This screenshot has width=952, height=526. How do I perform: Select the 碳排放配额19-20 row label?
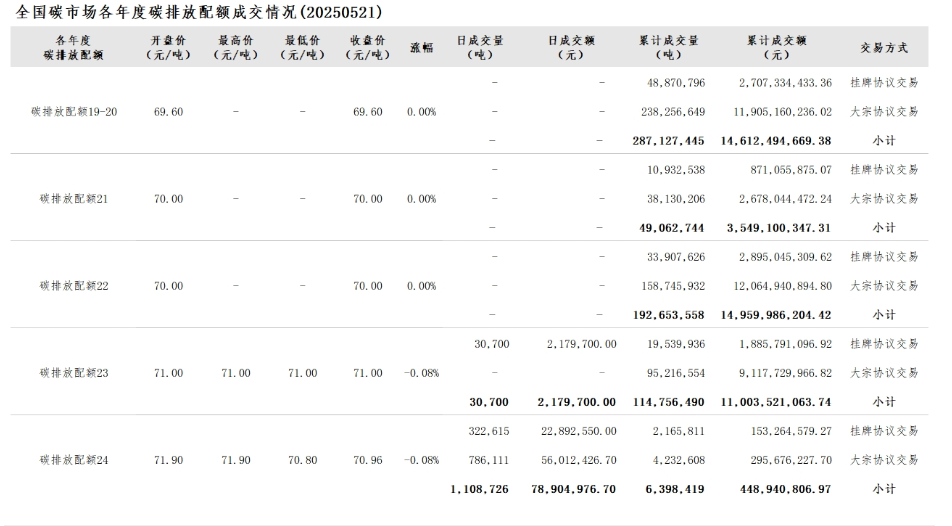click(x=74, y=112)
